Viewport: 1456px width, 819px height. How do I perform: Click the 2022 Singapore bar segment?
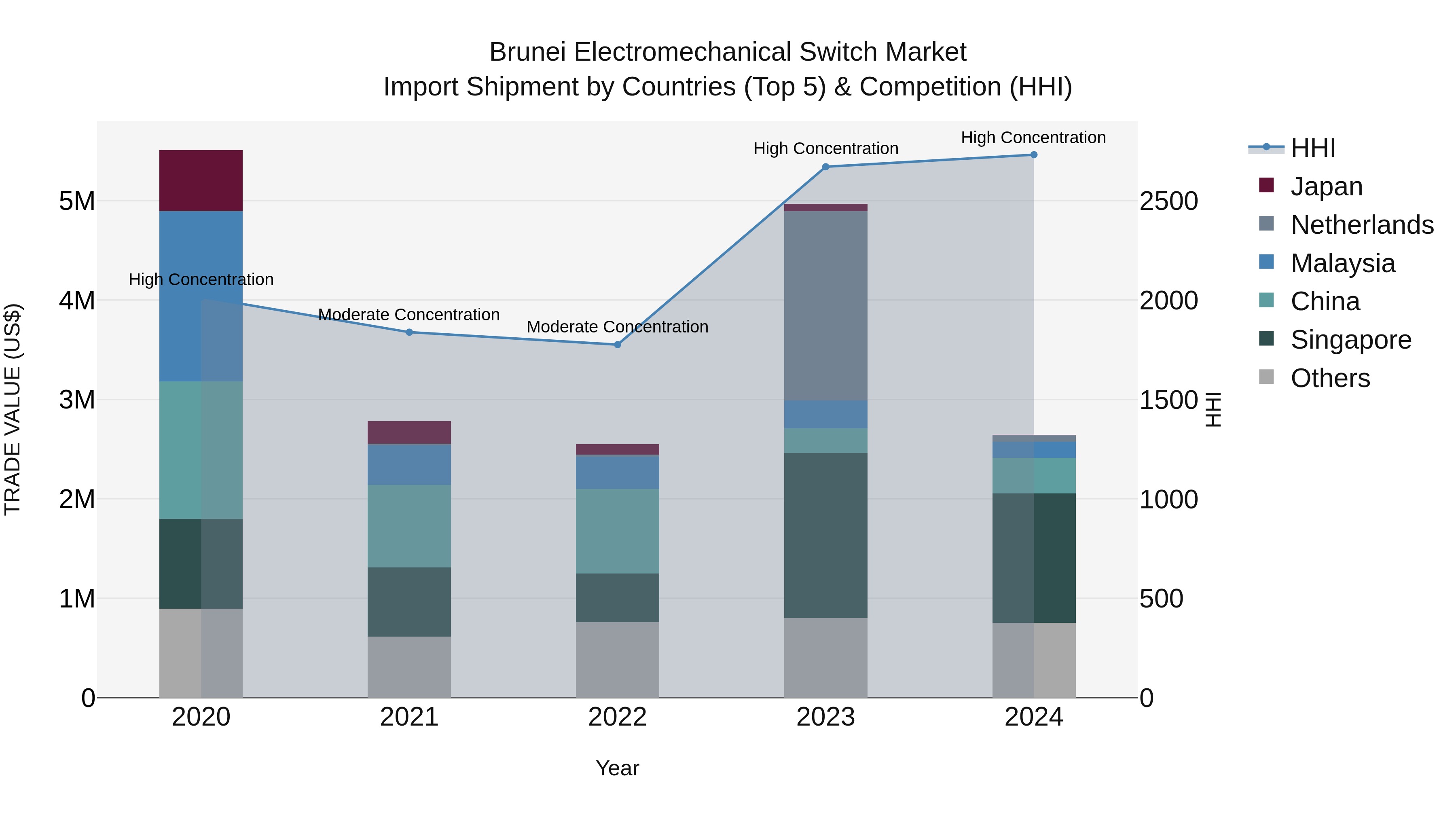point(618,599)
